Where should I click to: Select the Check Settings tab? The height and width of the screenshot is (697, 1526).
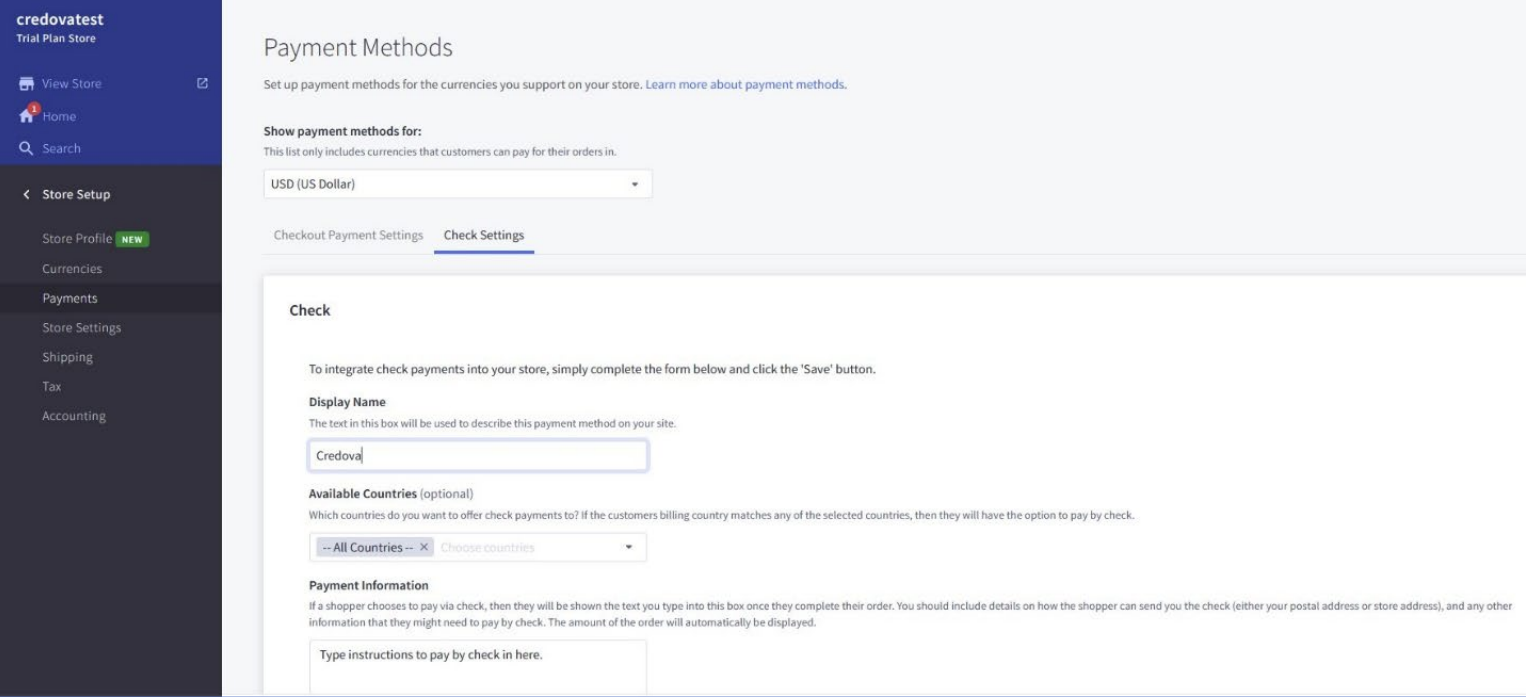[484, 235]
